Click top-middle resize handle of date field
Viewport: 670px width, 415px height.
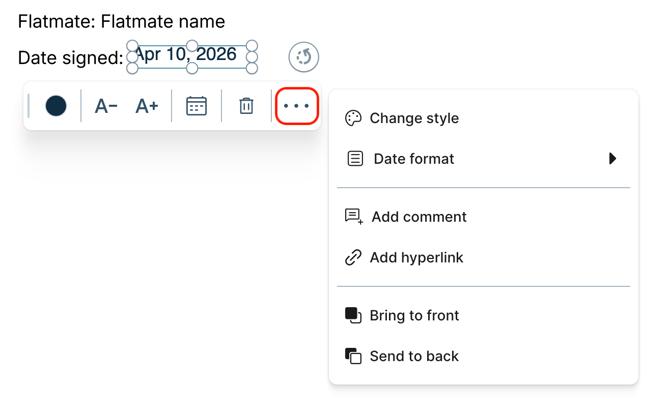tap(192, 46)
